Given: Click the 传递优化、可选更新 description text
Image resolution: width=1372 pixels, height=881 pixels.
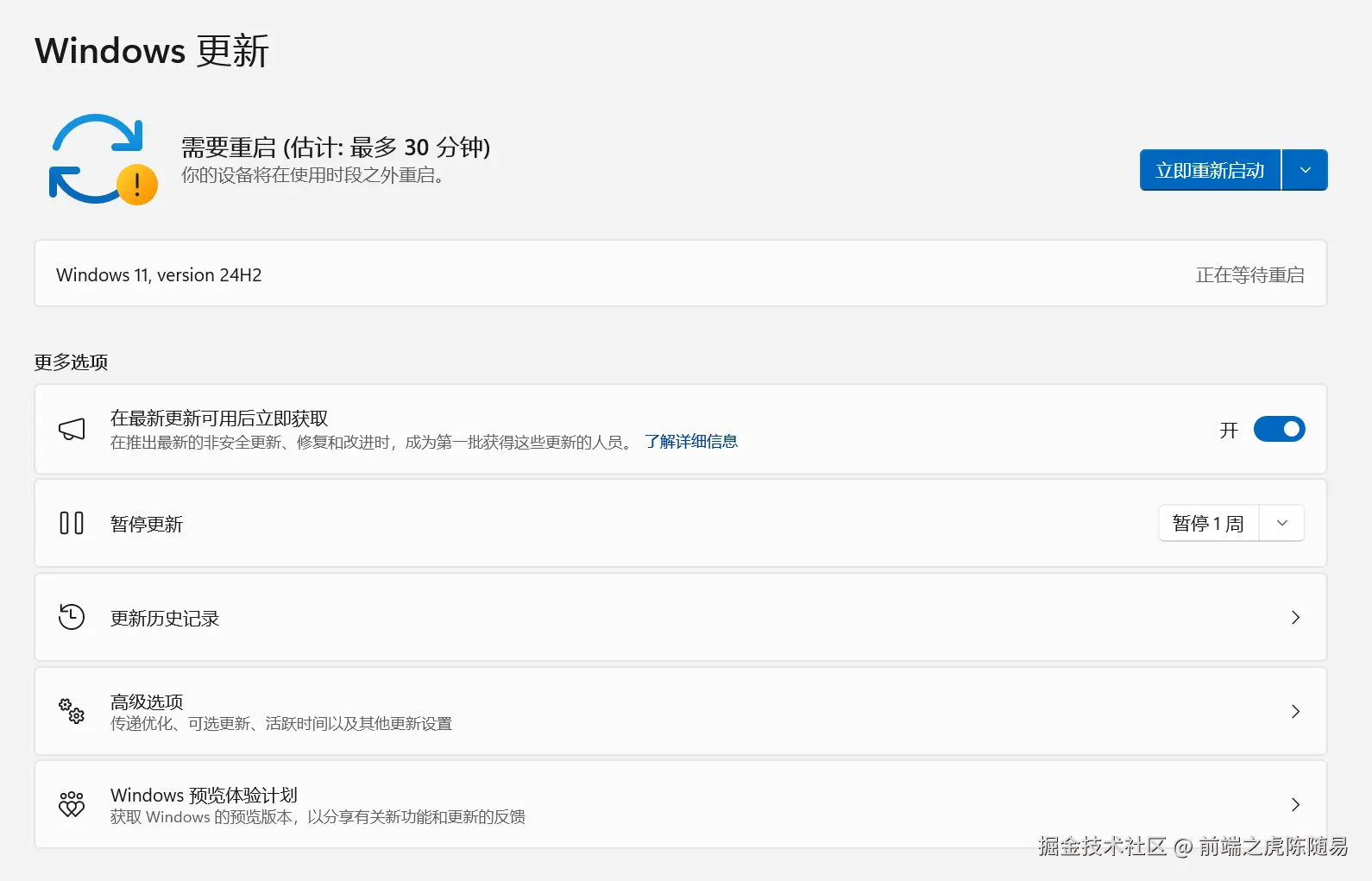Looking at the screenshot, I should (x=281, y=723).
